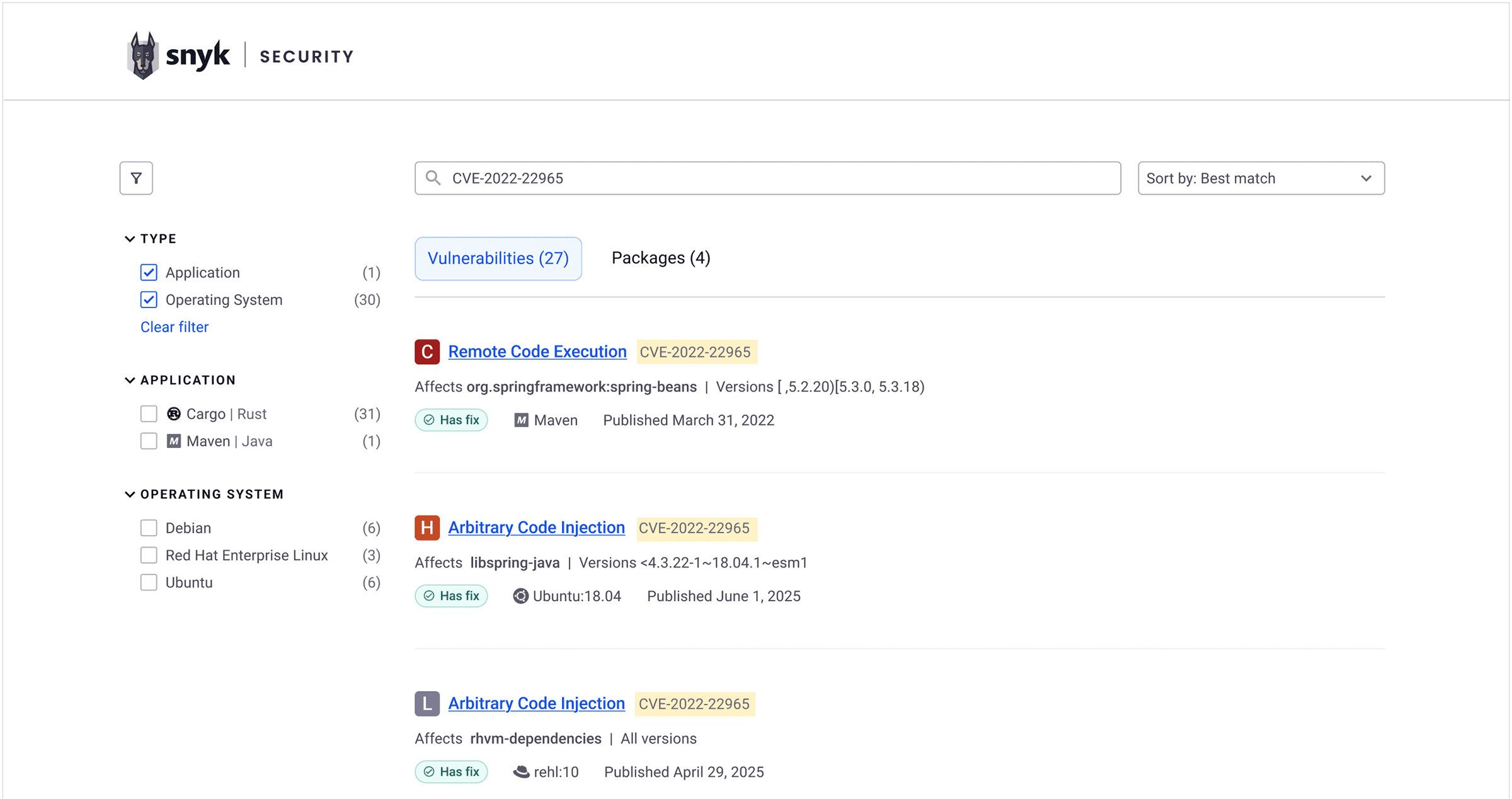Screen dimensions: 1512x799
Task: Click CVE-2022-22965 tag beside Remote Code Execution
Action: pos(696,352)
